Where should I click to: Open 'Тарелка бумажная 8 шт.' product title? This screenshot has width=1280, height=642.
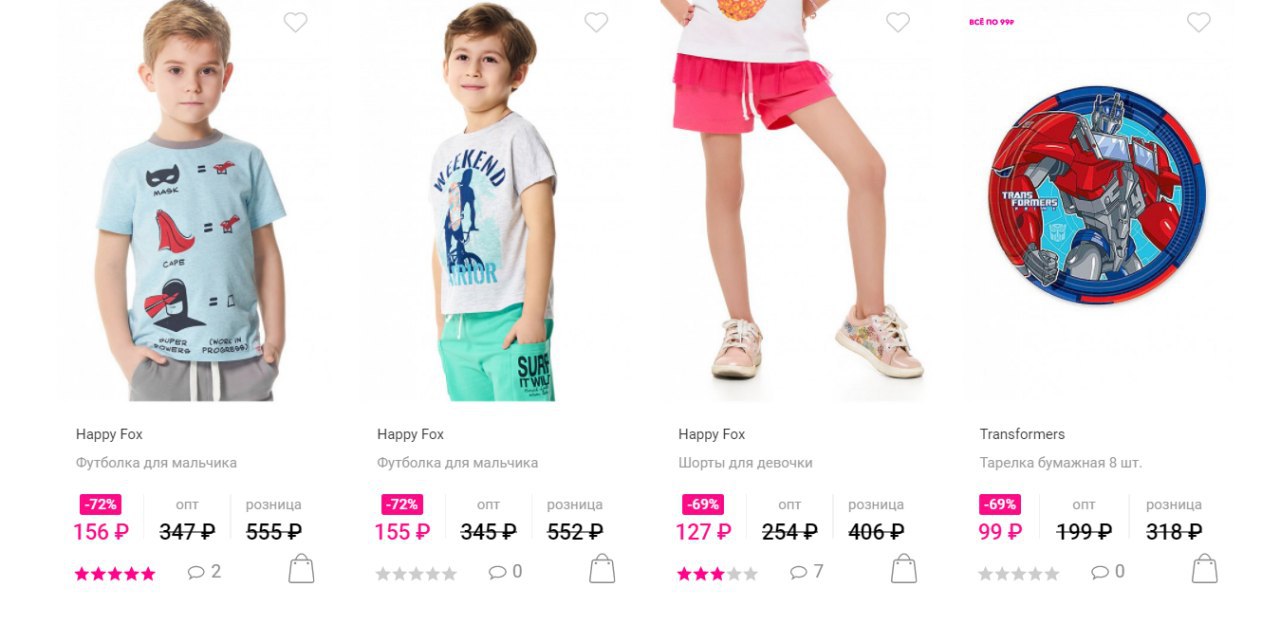1061,463
